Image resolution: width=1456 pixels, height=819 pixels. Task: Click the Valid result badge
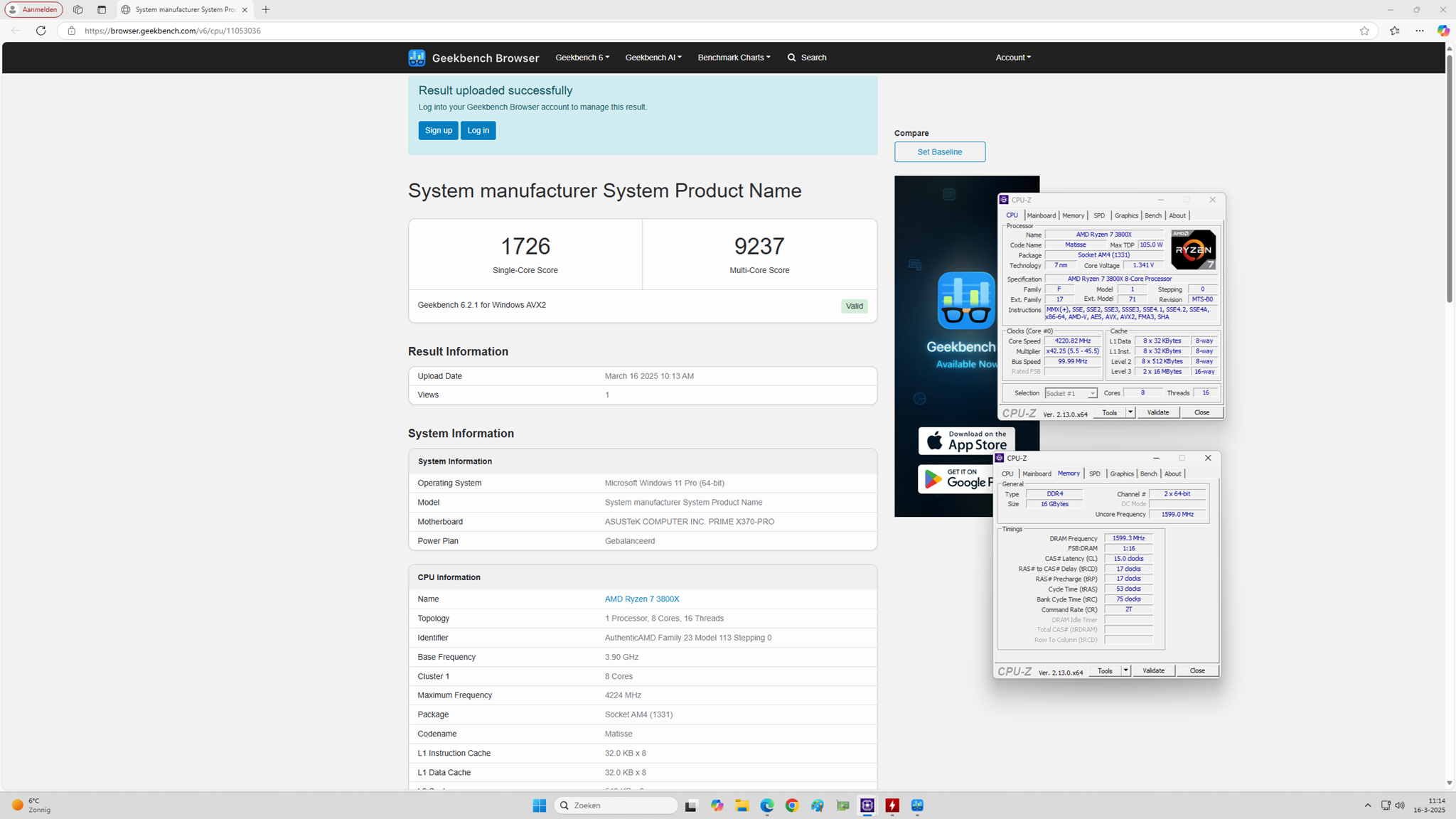pyautogui.click(x=855, y=306)
